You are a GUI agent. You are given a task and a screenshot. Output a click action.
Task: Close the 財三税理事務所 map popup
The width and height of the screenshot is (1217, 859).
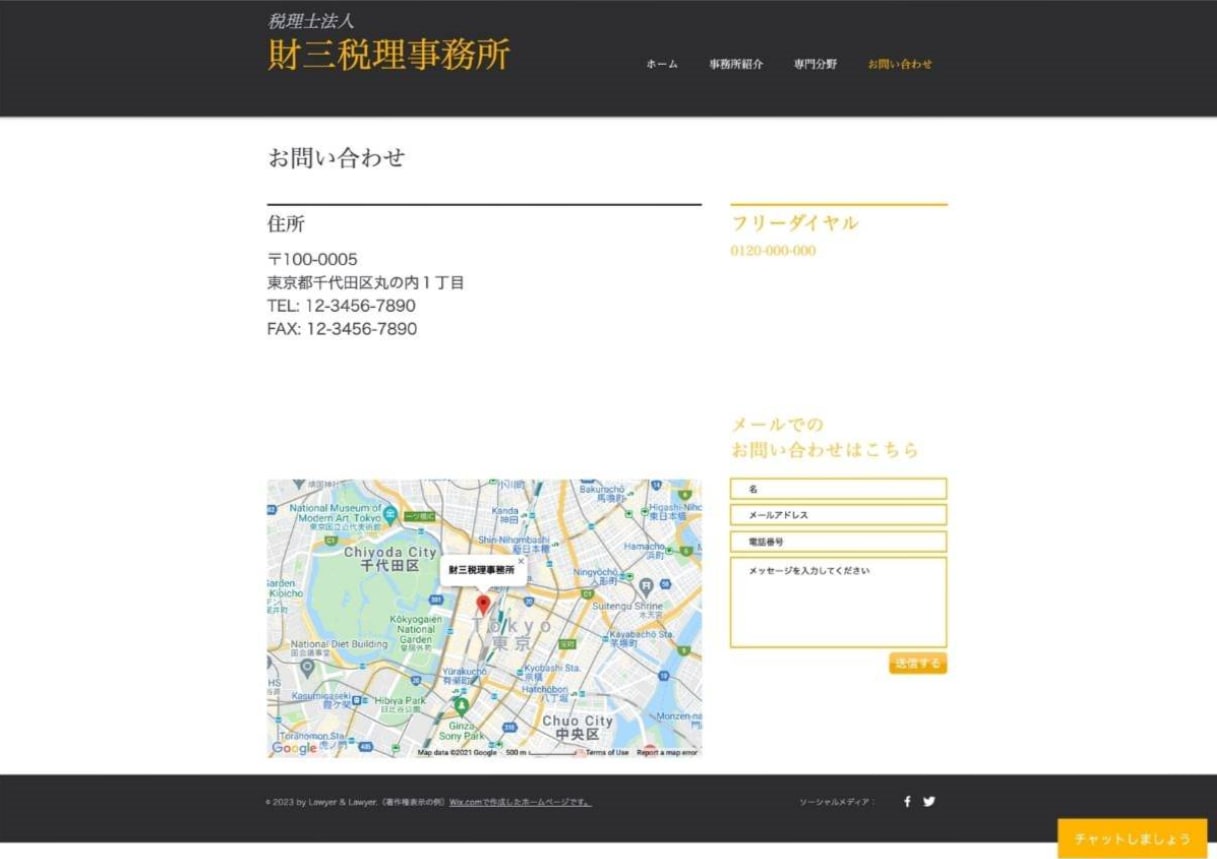click(x=520, y=561)
